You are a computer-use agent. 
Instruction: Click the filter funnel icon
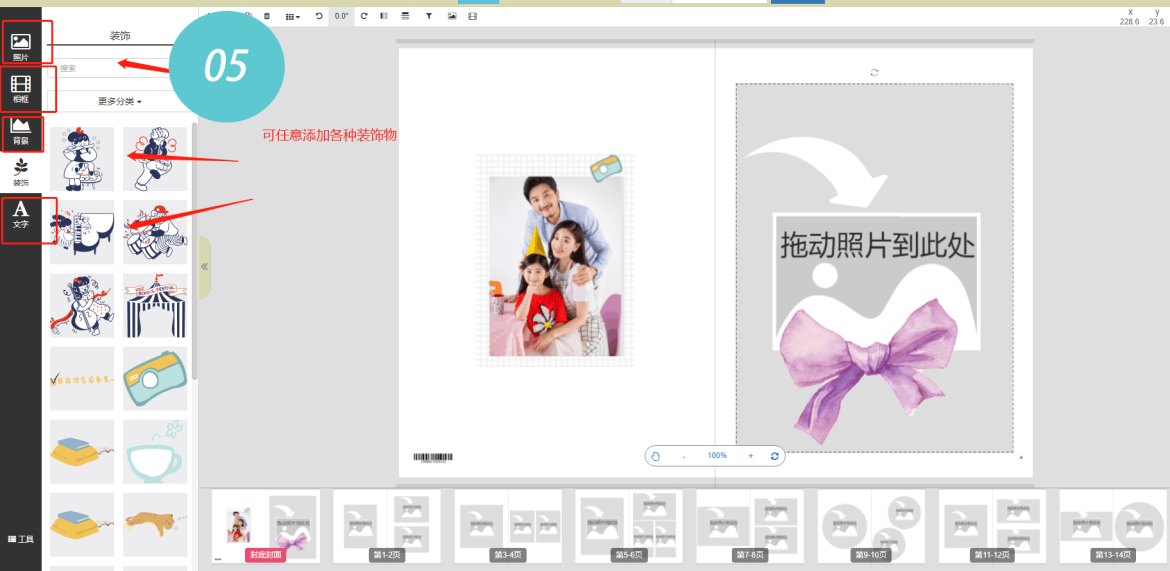(429, 16)
